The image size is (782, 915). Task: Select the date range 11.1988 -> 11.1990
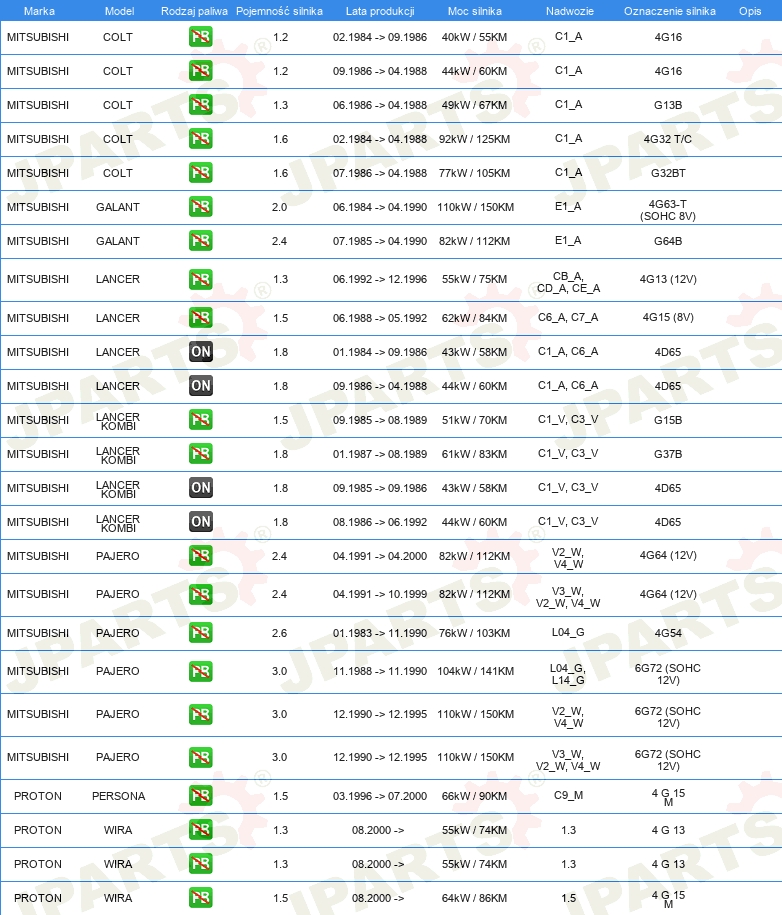click(x=380, y=671)
